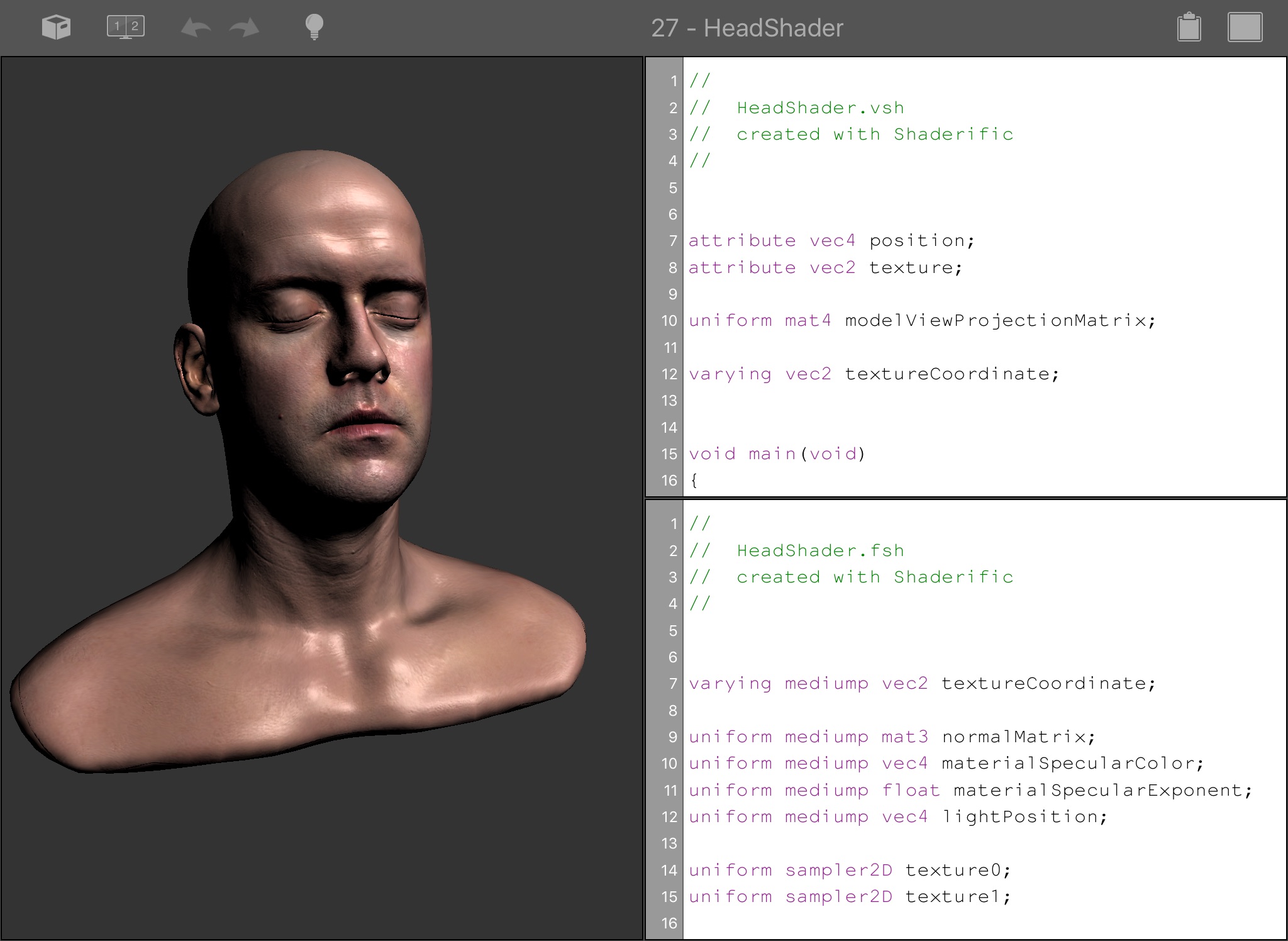Click the '27 - HeadShader' title
The height and width of the screenshot is (941, 1288).
[747, 28]
